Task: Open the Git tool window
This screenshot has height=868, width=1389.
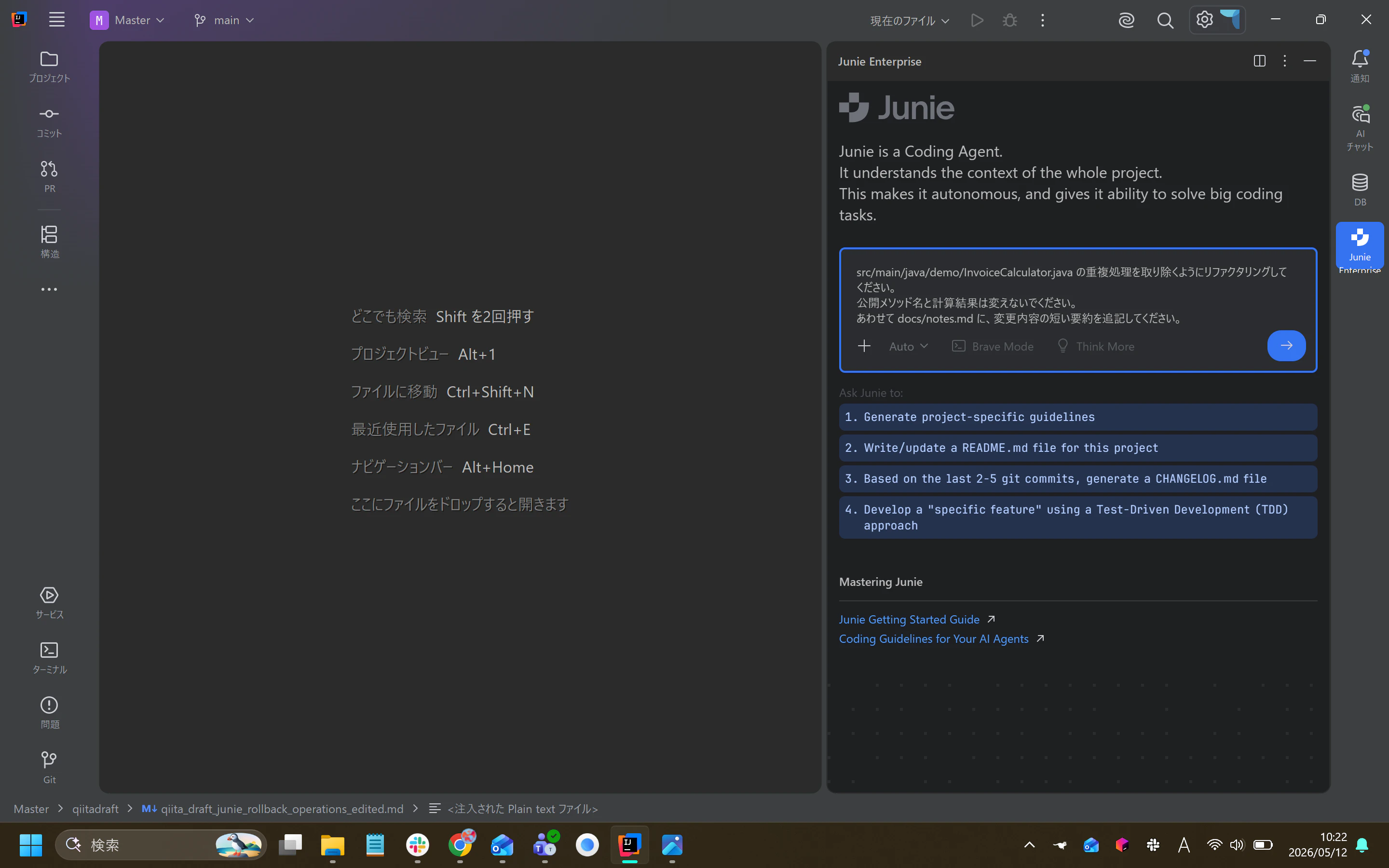Action: coord(49,768)
